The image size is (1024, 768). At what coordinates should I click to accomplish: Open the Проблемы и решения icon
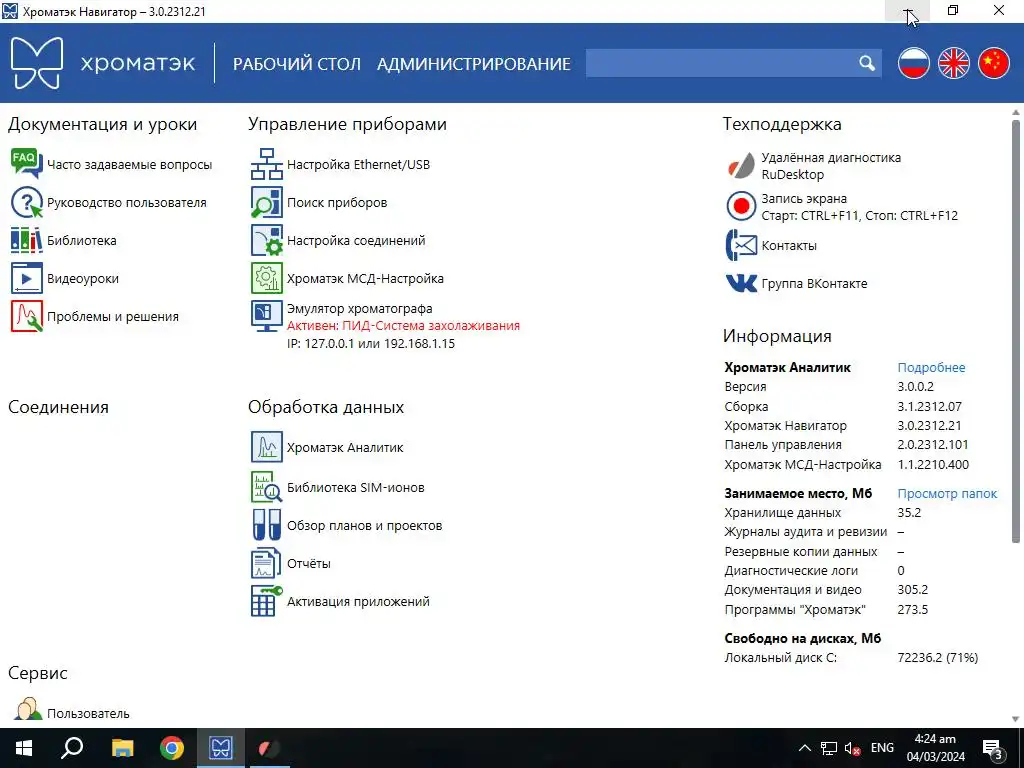point(27,316)
